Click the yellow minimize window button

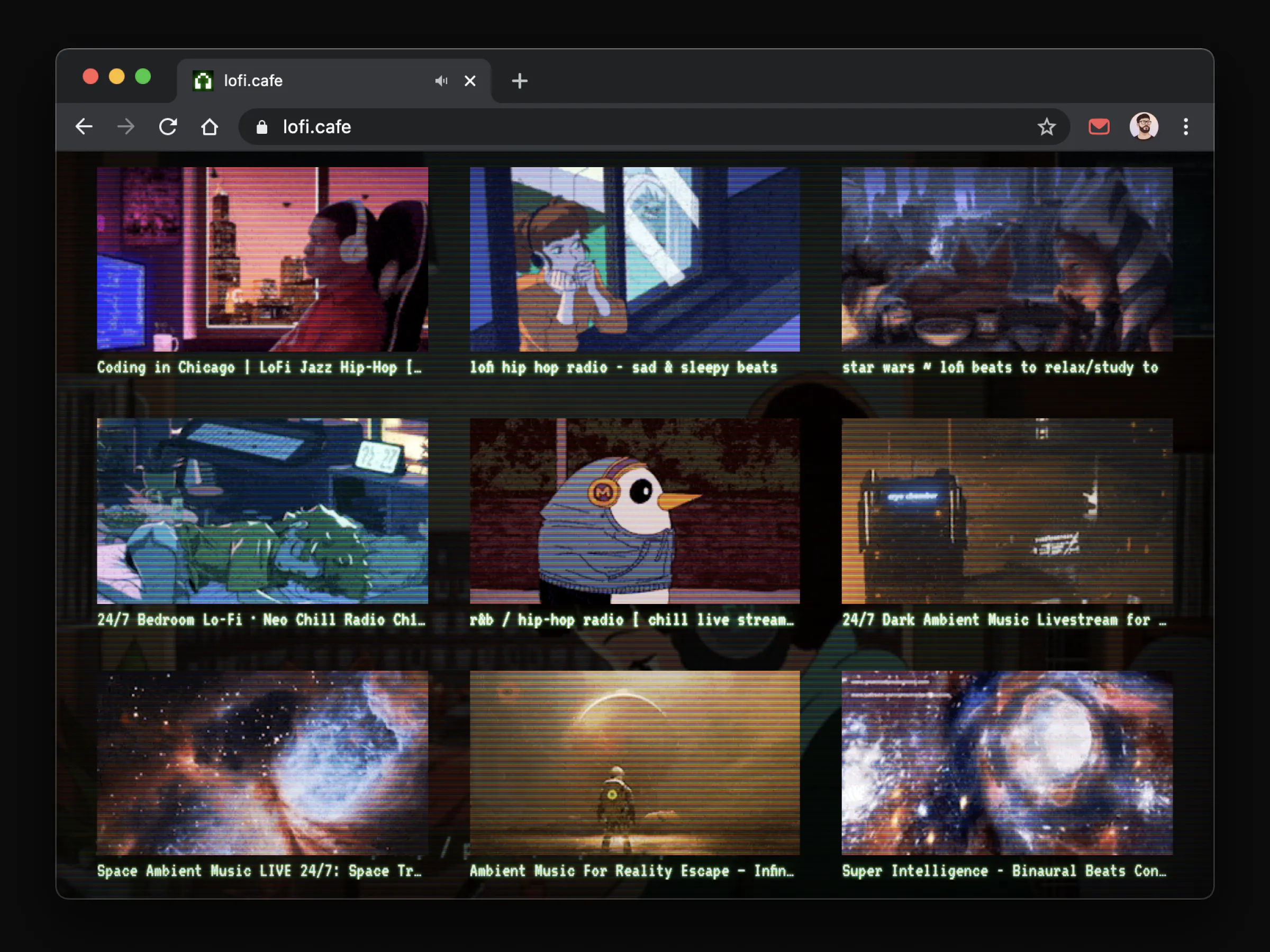coord(116,76)
